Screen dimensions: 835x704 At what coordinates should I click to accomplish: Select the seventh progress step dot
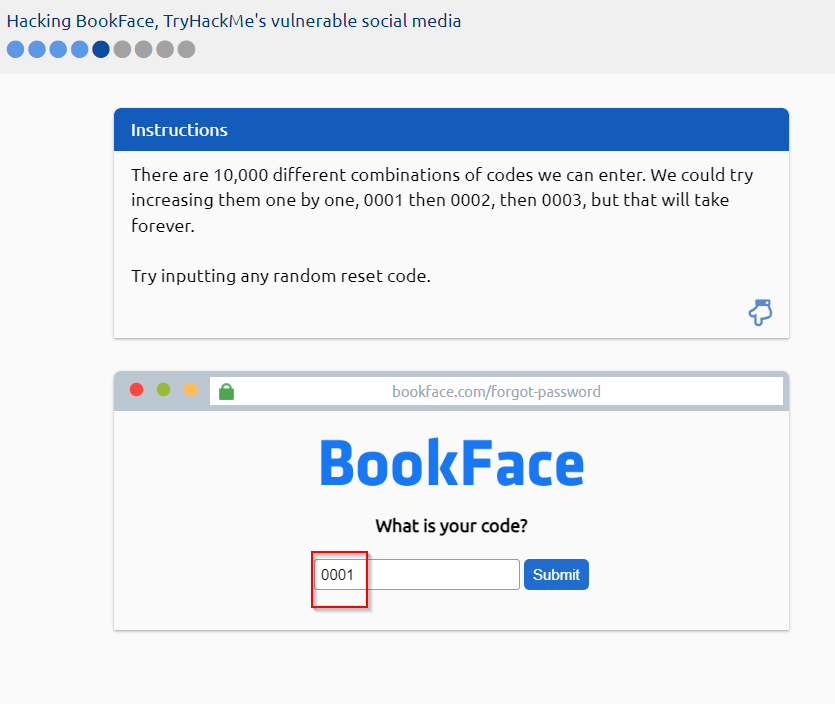(x=144, y=49)
